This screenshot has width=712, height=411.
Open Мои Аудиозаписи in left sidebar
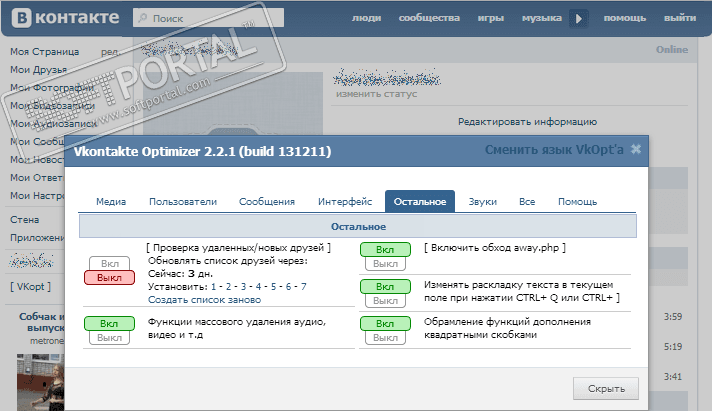tap(54, 124)
